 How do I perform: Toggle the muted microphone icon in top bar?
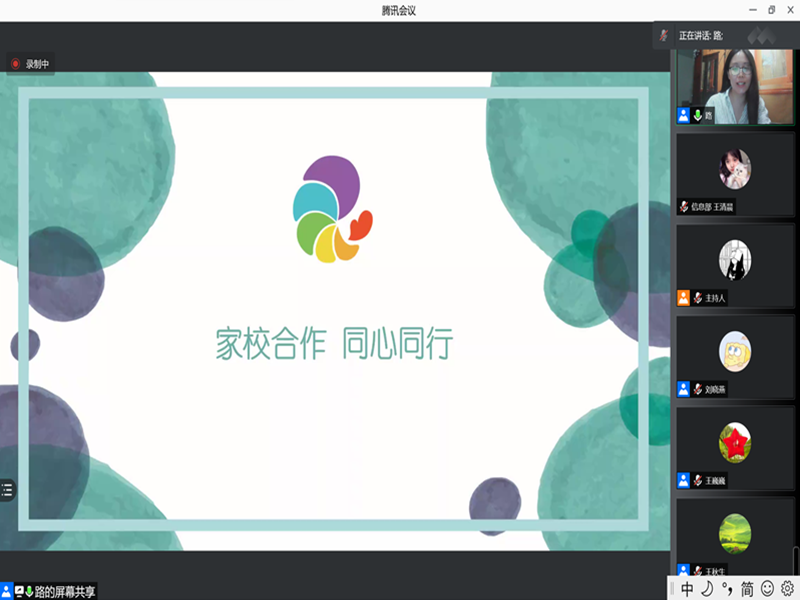(664, 35)
